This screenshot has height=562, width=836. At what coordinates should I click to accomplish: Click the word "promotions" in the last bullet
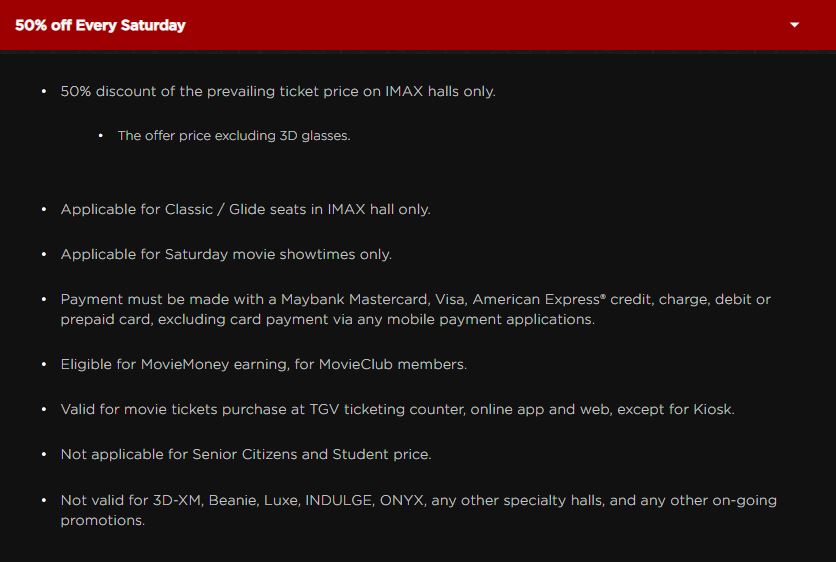coord(102,520)
